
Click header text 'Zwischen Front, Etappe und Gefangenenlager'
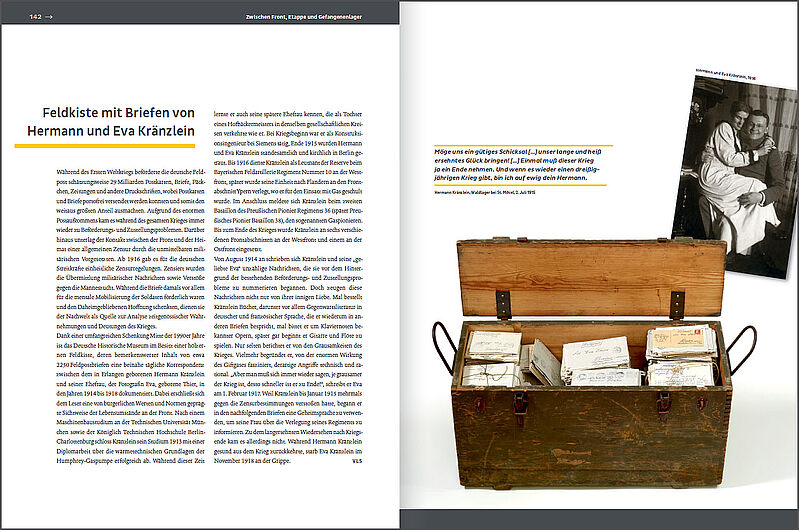(x=304, y=17)
